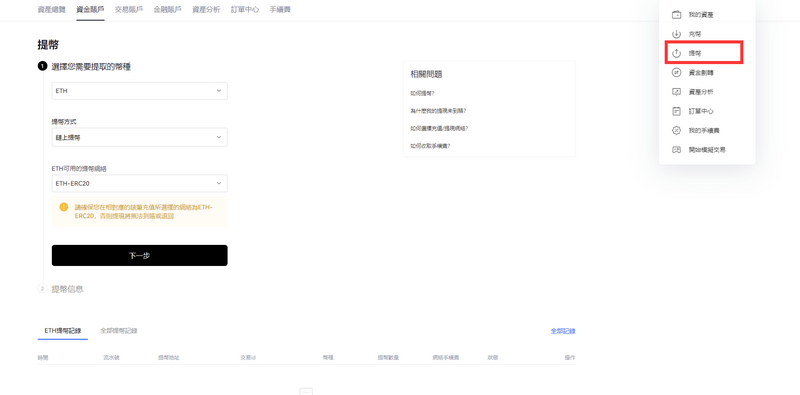
Task: Choose 開始模擬交易 in the dropdown menu
Action: click(707, 150)
